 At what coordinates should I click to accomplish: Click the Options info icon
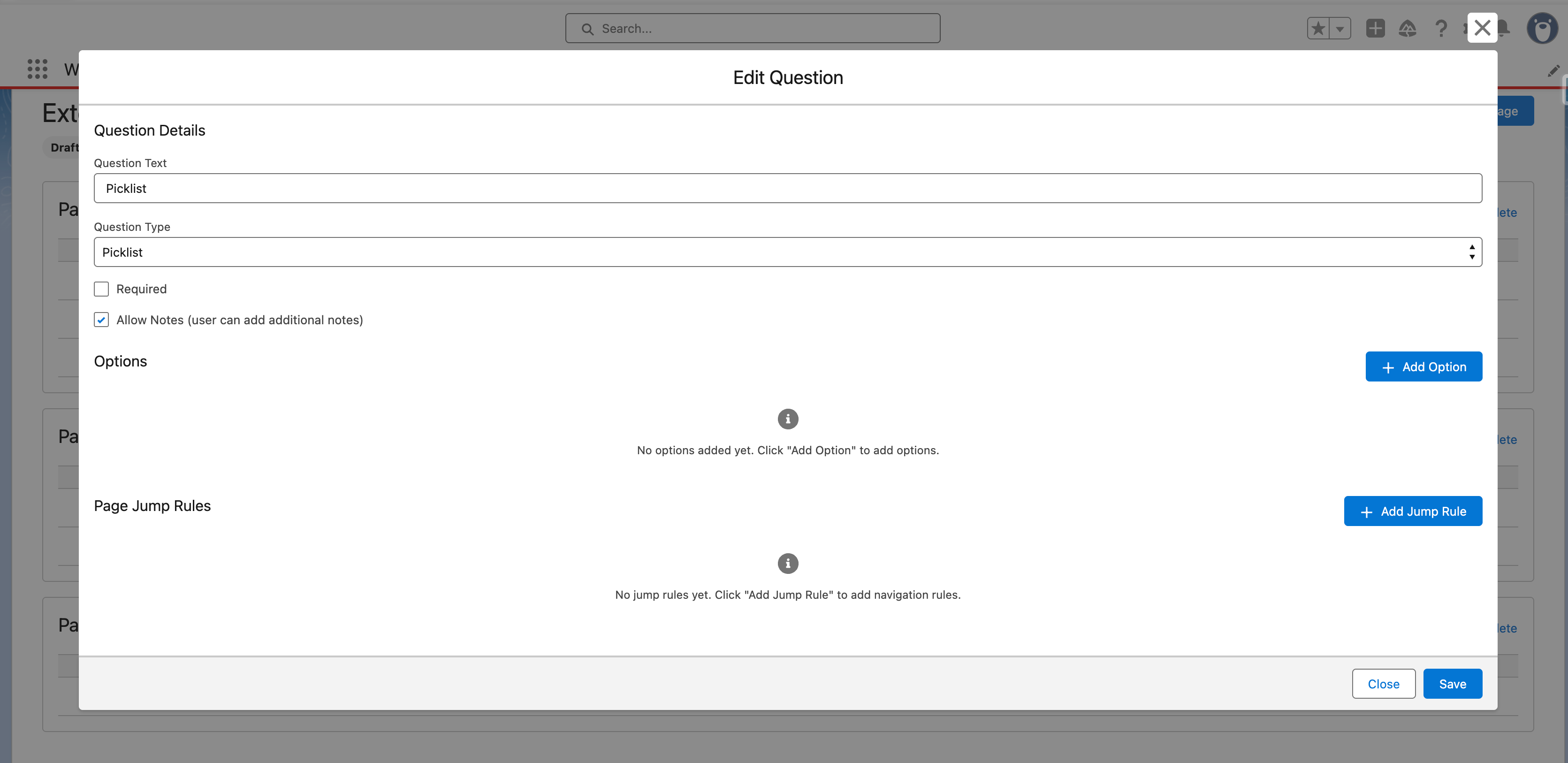click(x=788, y=419)
